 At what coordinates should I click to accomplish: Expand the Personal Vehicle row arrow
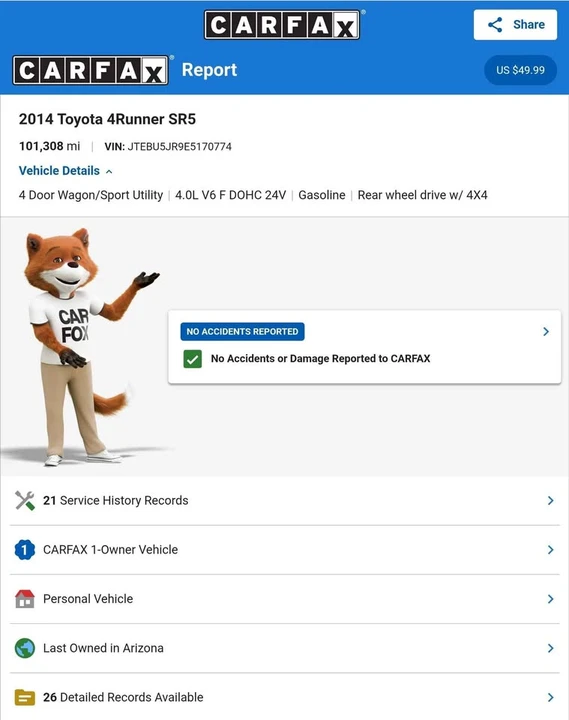pyautogui.click(x=551, y=599)
